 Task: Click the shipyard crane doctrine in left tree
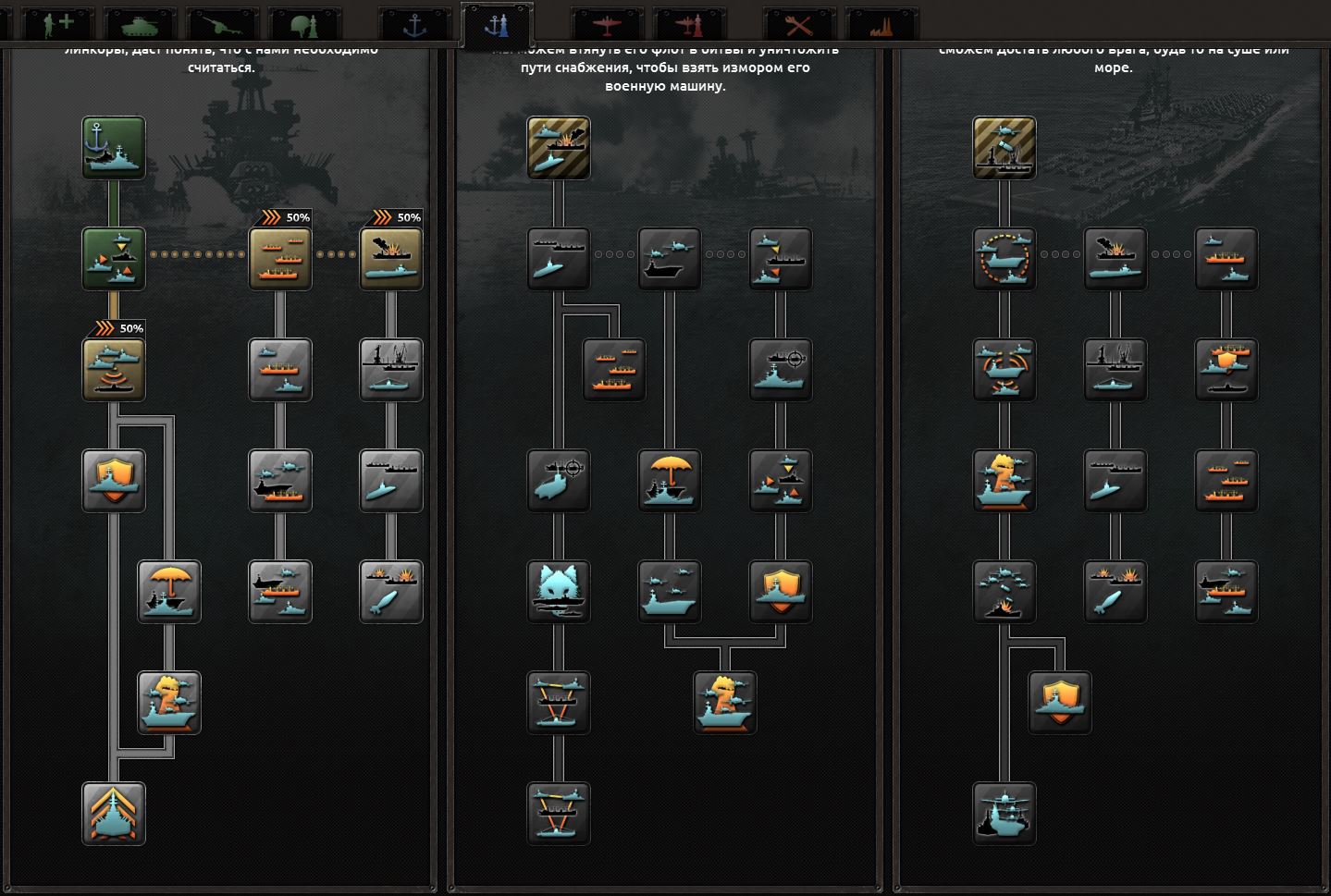[391, 370]
